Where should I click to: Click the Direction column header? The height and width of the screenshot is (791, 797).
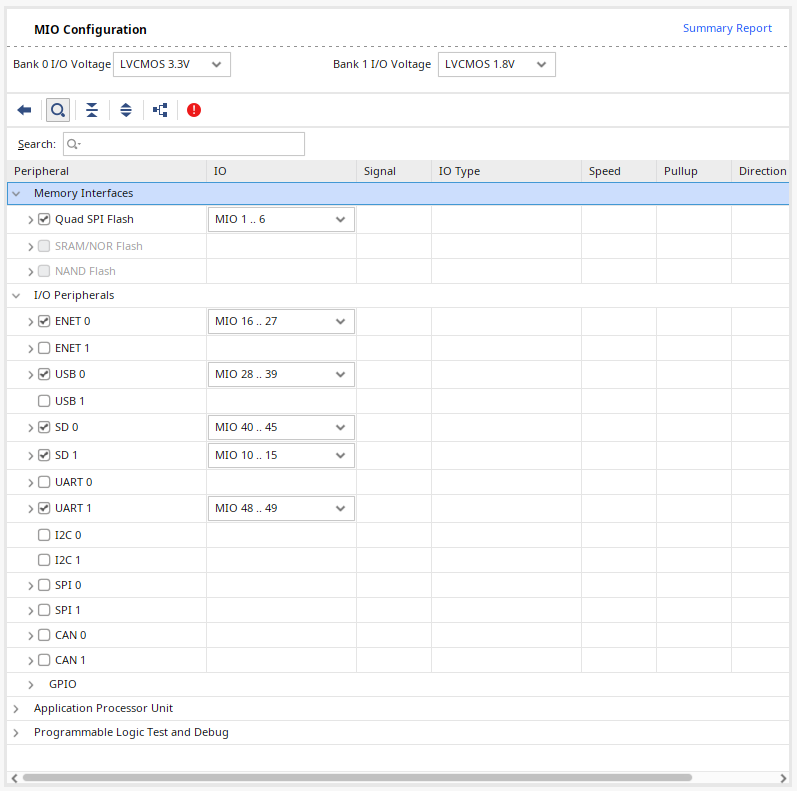(x=760, y=171)
